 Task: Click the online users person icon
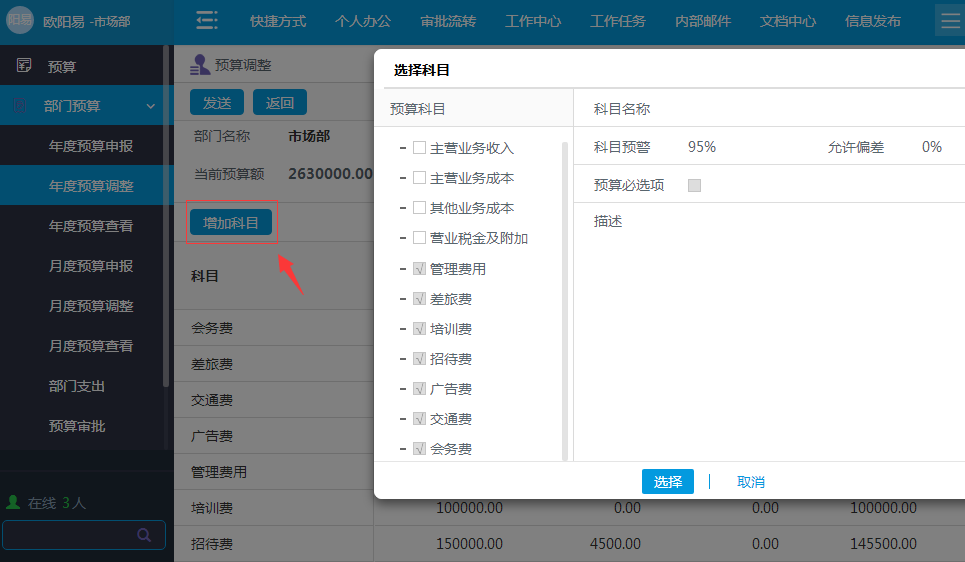(13, 502)
